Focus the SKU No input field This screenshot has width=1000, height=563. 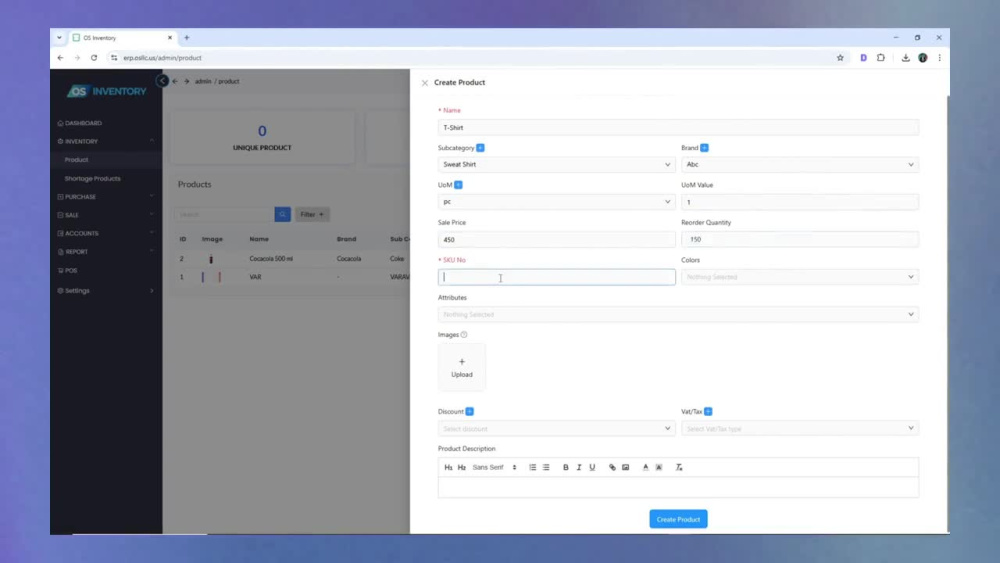(556, 277)
